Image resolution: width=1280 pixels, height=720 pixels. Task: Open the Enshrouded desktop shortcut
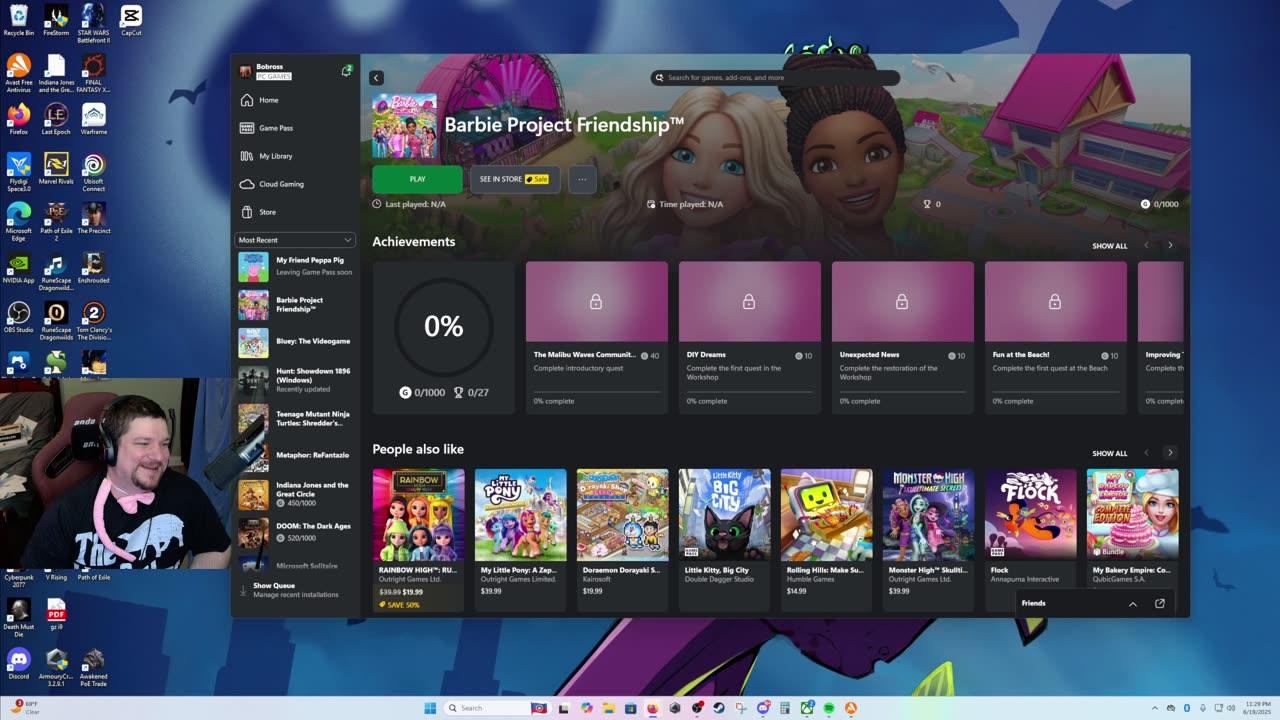pos(94,268)
